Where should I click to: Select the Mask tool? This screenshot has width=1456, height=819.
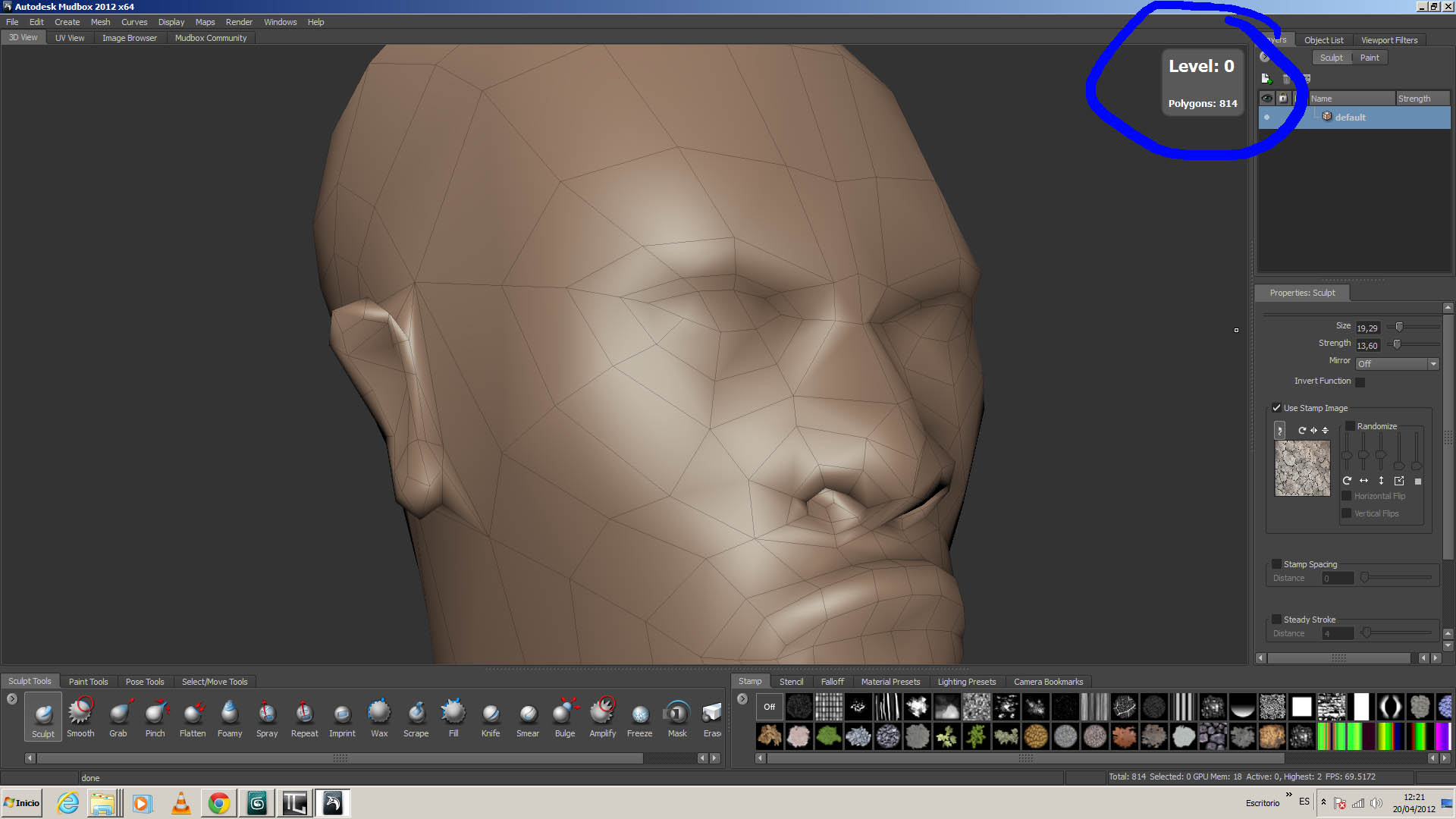pos(677,716)
